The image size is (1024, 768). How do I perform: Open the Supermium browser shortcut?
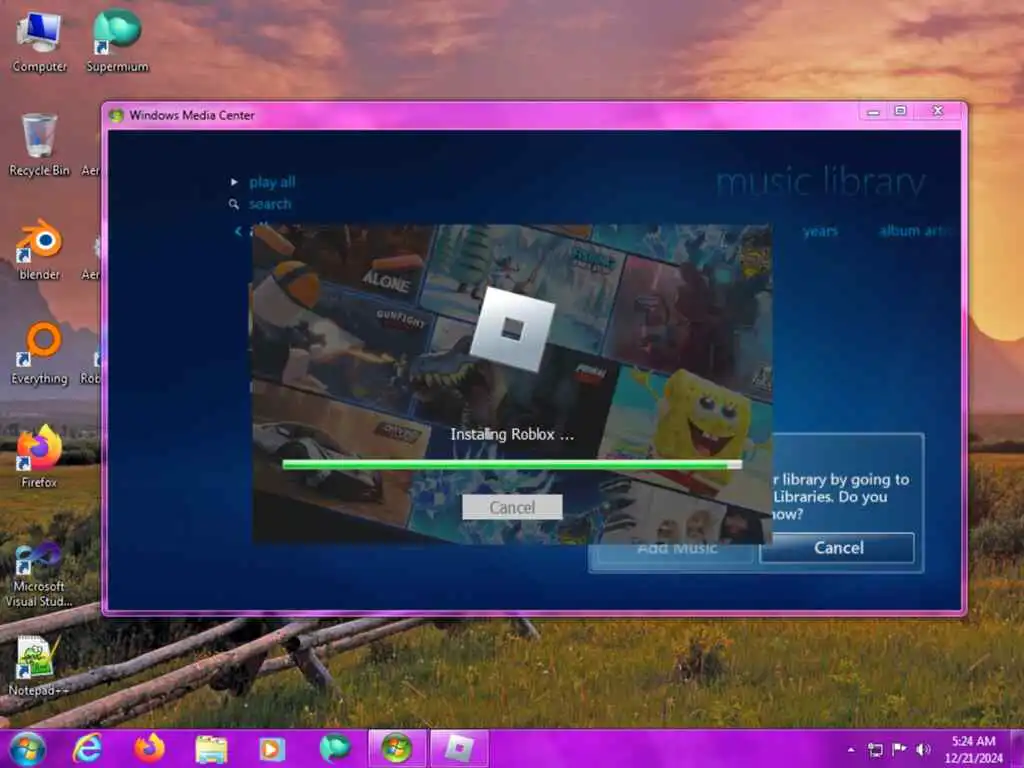click(x=118, y=41)
